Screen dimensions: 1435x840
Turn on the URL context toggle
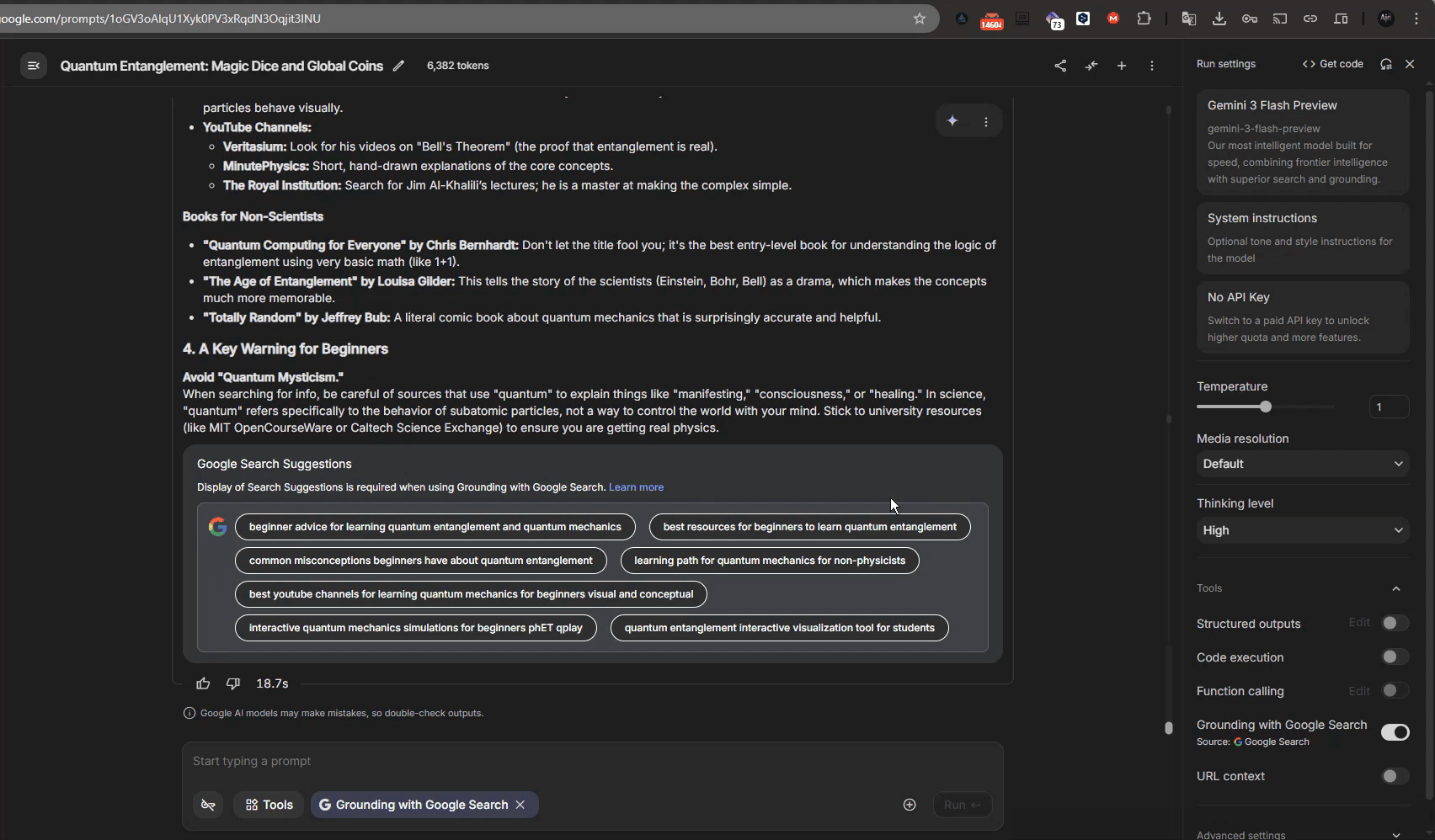1395,776
